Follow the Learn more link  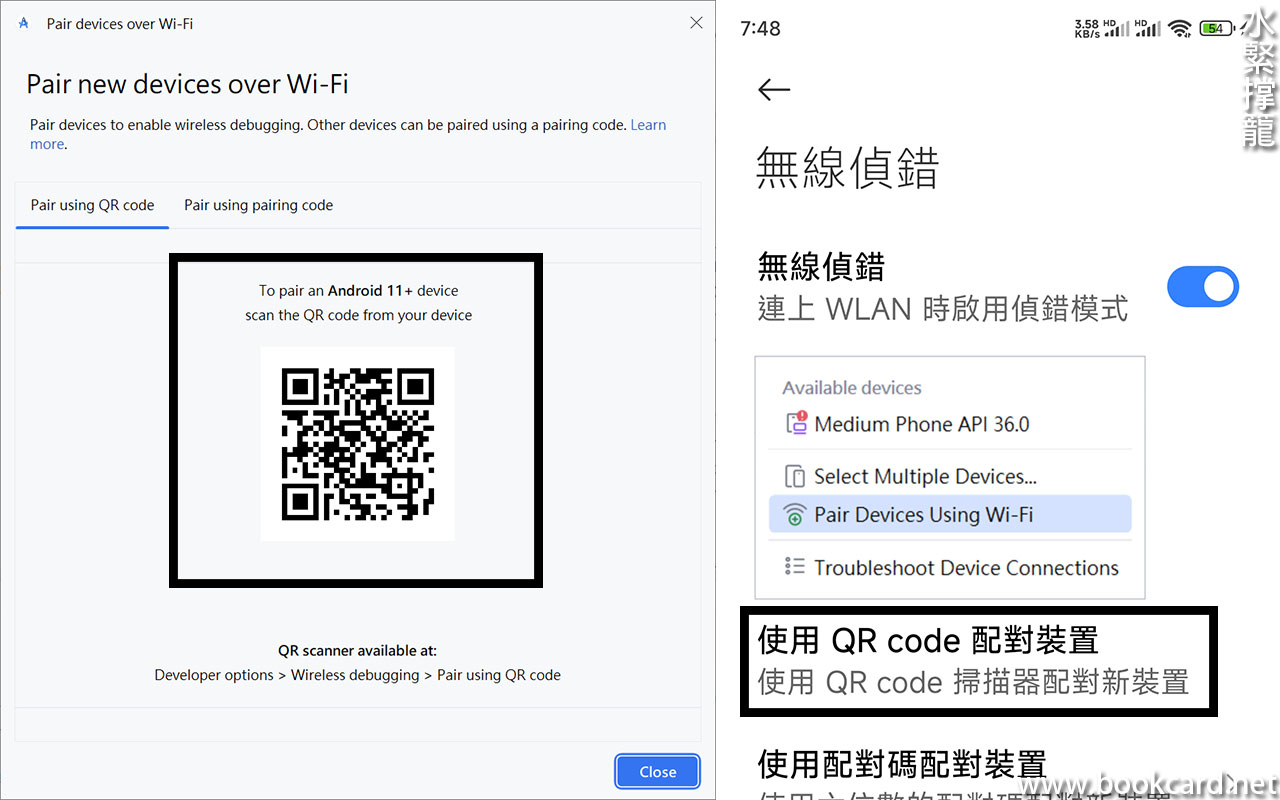pos(648,125)
